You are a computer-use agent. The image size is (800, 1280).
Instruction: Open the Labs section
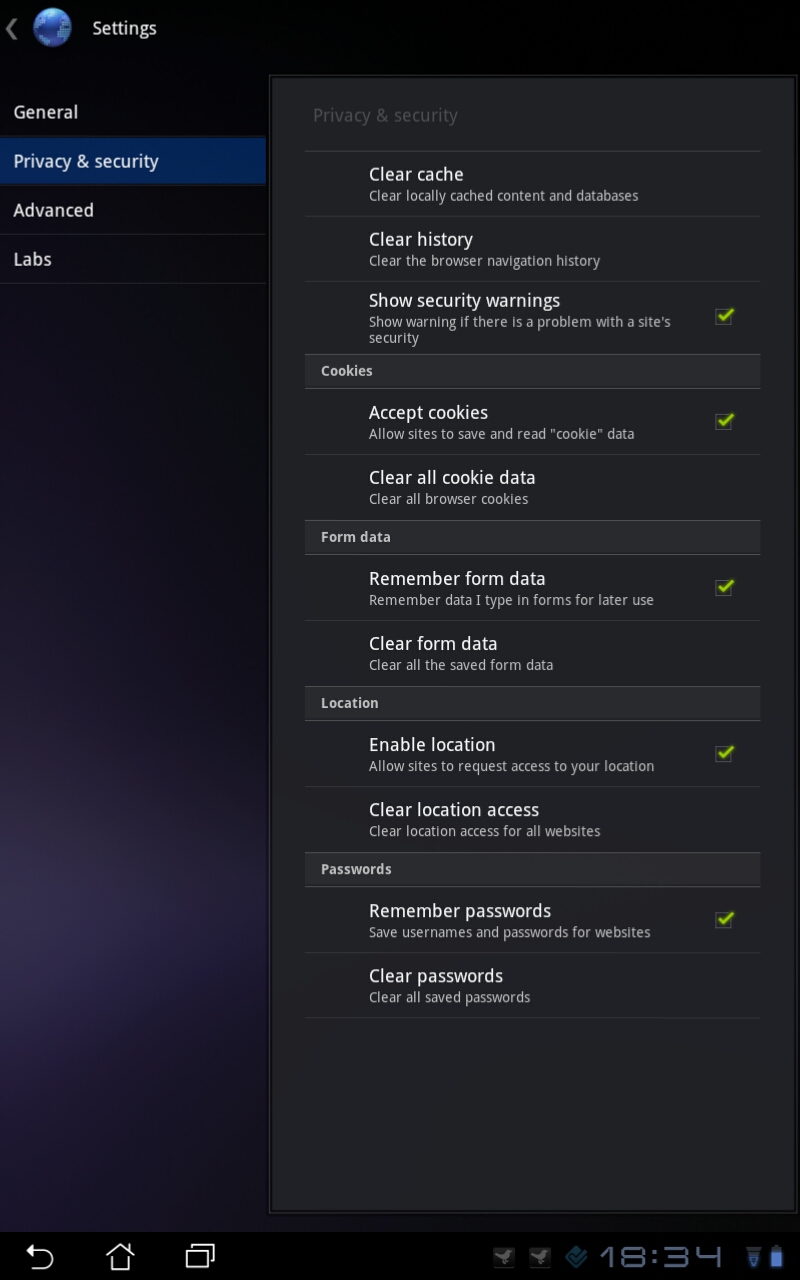click(133, 259)
